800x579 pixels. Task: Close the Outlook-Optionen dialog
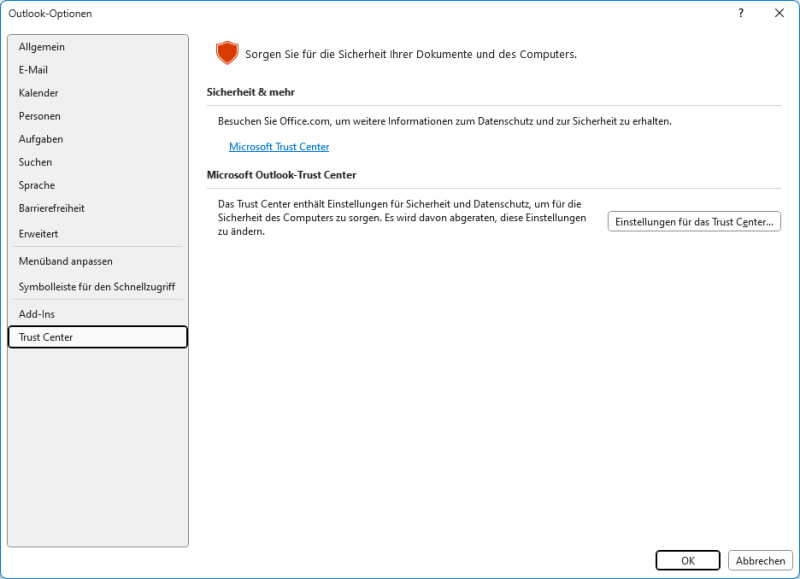779,13
